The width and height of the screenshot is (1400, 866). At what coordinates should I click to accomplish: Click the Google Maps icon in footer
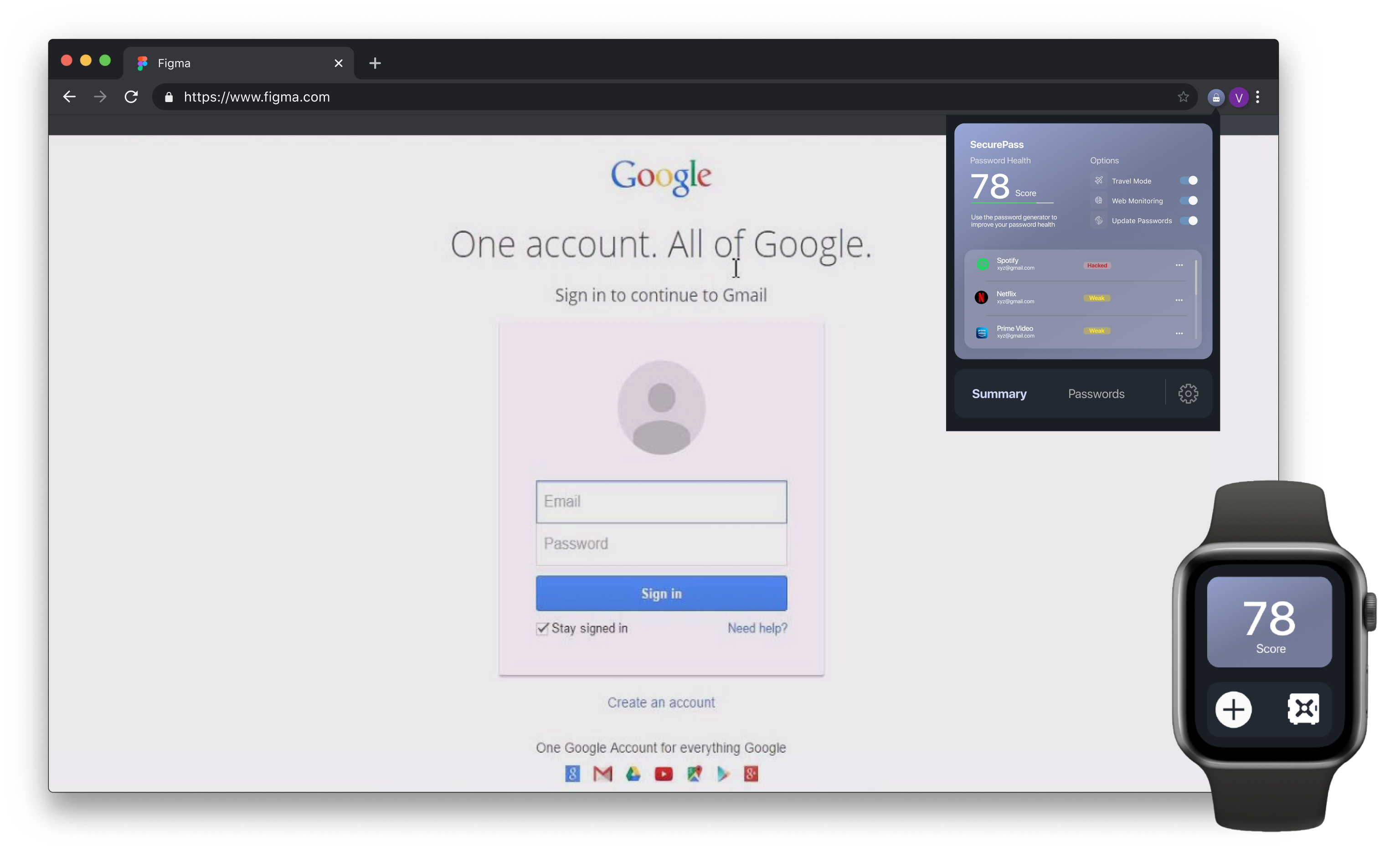(694, 774)
